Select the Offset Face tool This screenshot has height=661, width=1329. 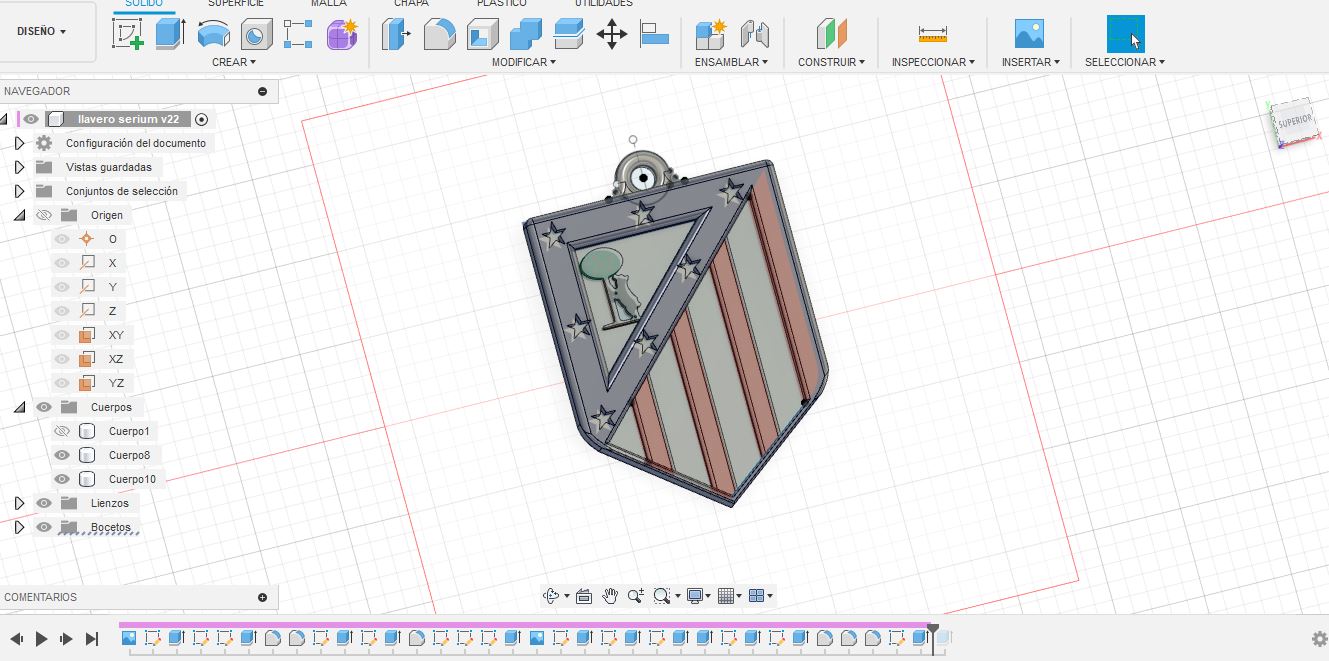coord(569,35)
